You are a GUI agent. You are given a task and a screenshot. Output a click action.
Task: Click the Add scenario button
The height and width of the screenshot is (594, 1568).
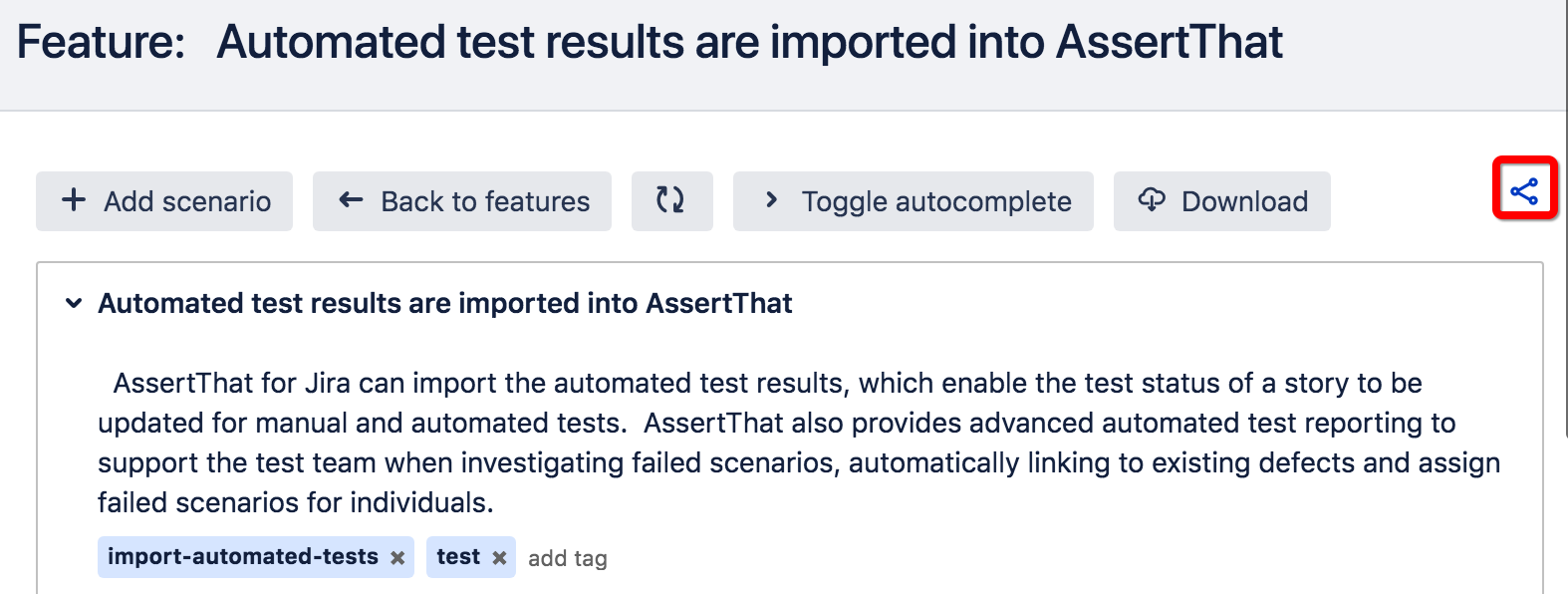pos(164,200)
